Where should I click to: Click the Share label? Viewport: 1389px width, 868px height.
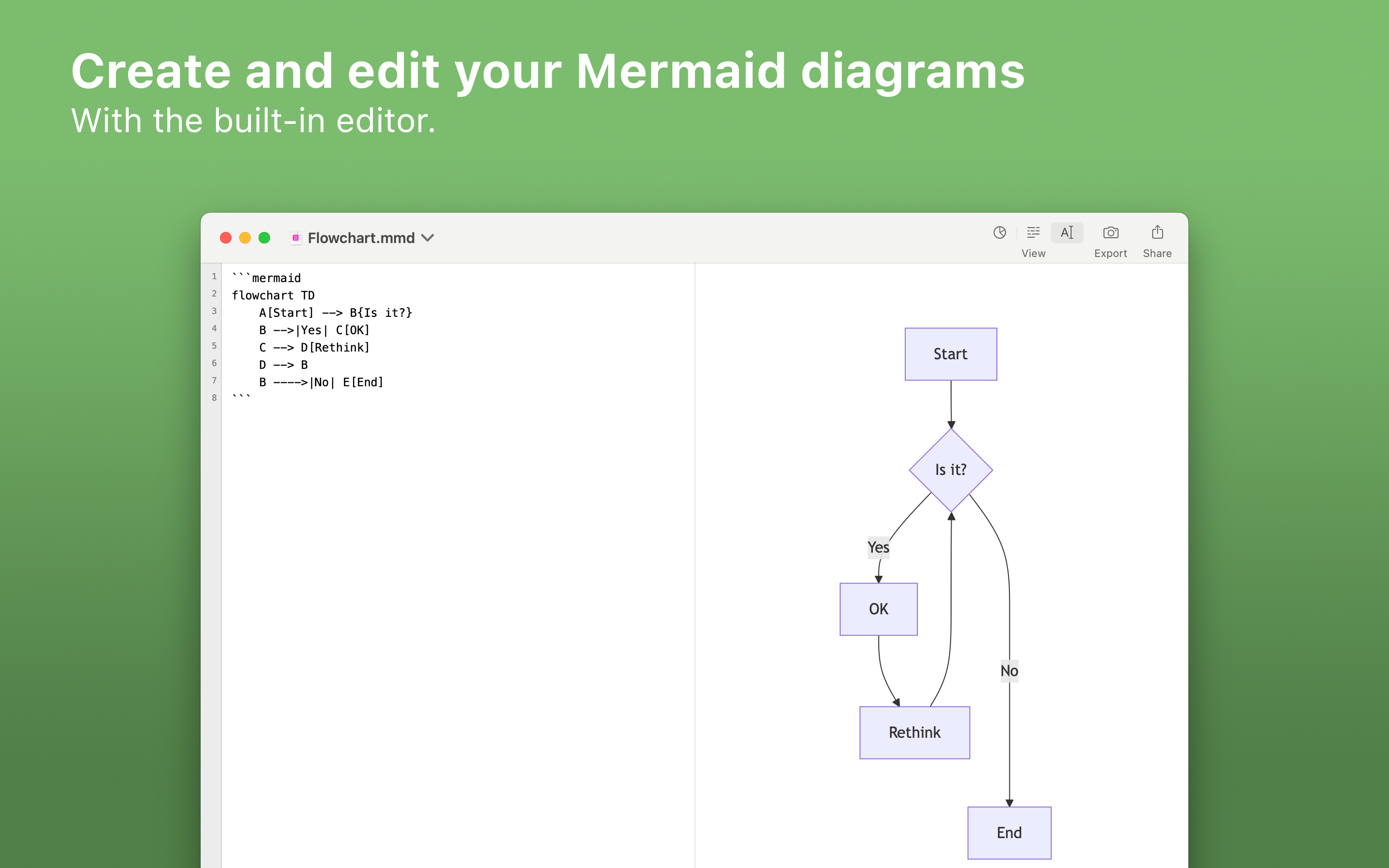click(1157, 253)
